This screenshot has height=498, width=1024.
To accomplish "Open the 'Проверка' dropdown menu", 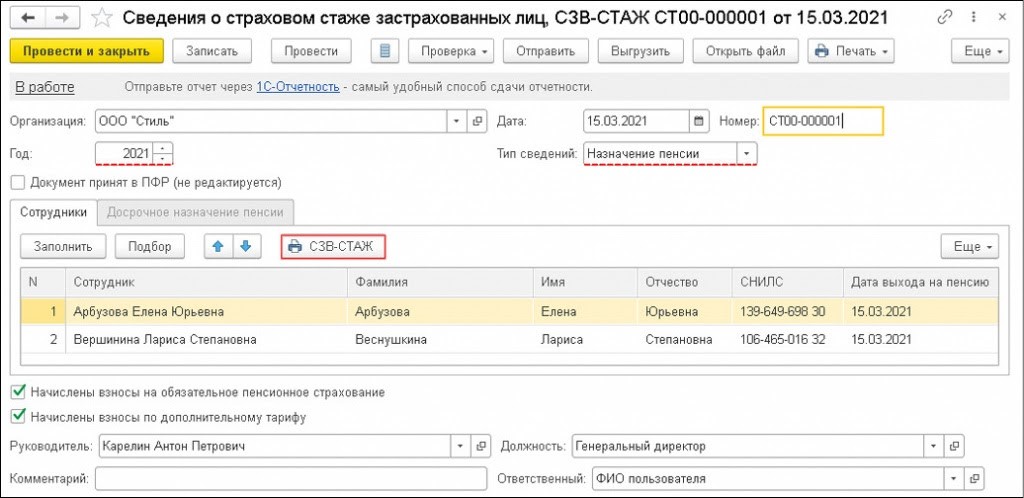I will tap(455, 51).
